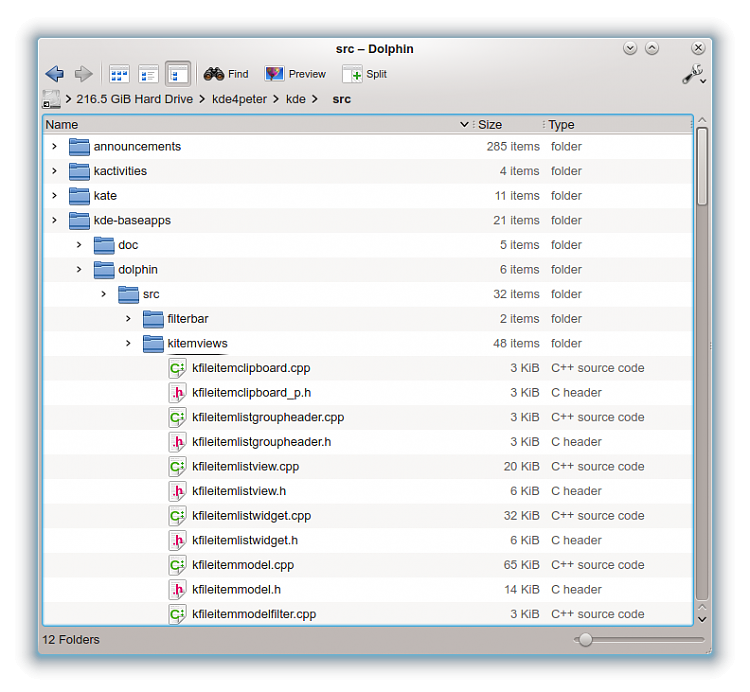Click kfileitemlistwidget.h header icon
Image resolution: width=750 pixels, height=692 pixels.
click(177, 540)
